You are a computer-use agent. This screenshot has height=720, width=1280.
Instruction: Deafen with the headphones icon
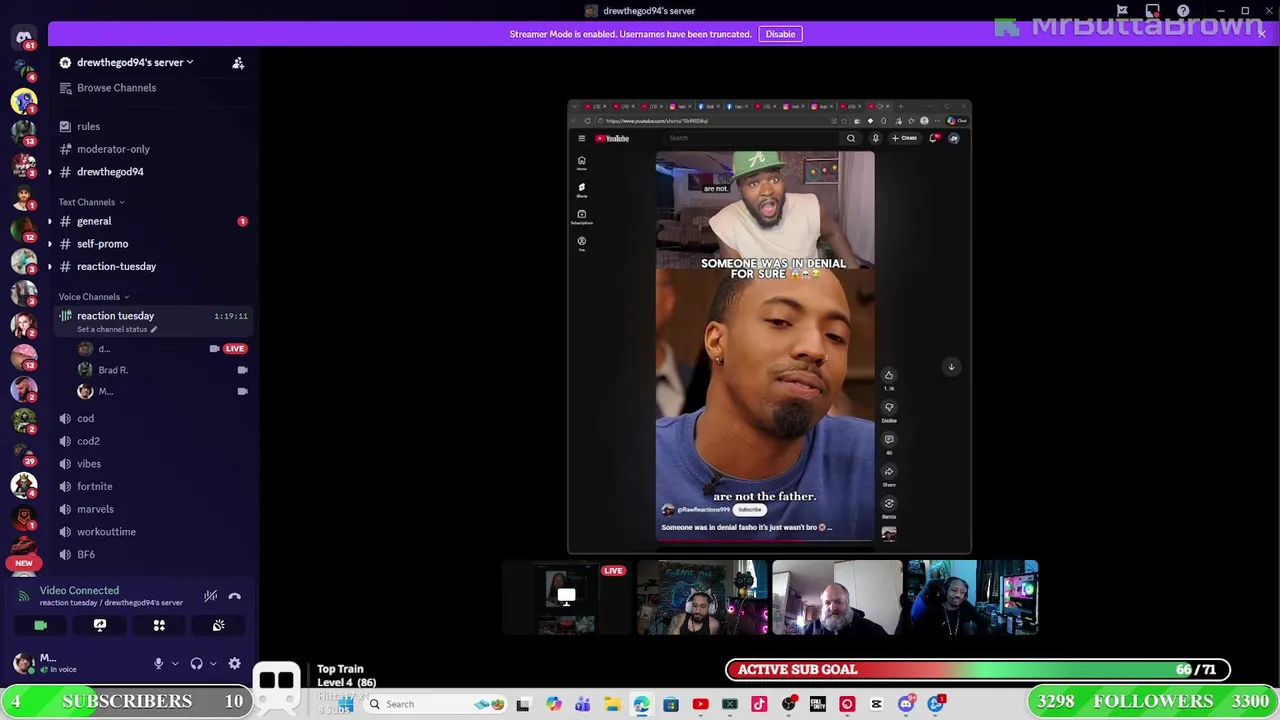point(196,663)
